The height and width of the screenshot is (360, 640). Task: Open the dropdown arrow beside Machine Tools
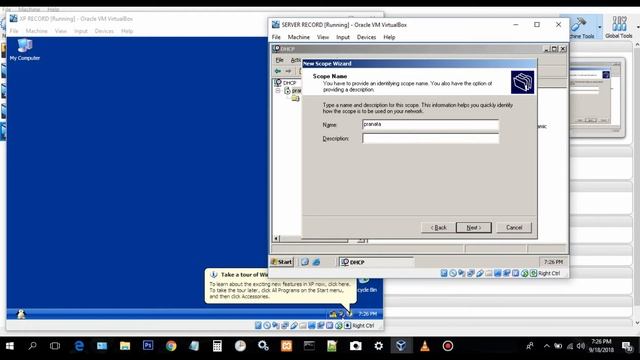point(599,27)
